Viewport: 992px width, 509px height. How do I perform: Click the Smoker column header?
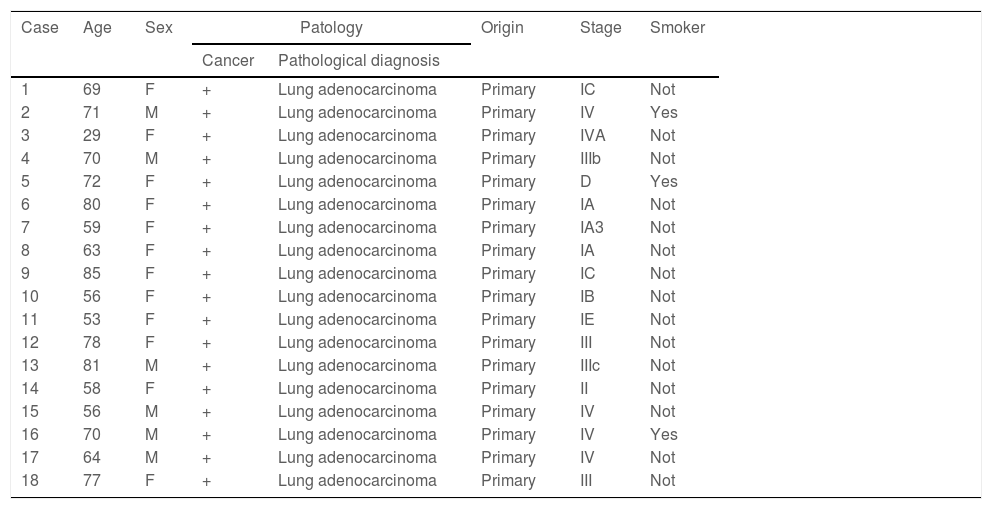click(x=677, y=28)
